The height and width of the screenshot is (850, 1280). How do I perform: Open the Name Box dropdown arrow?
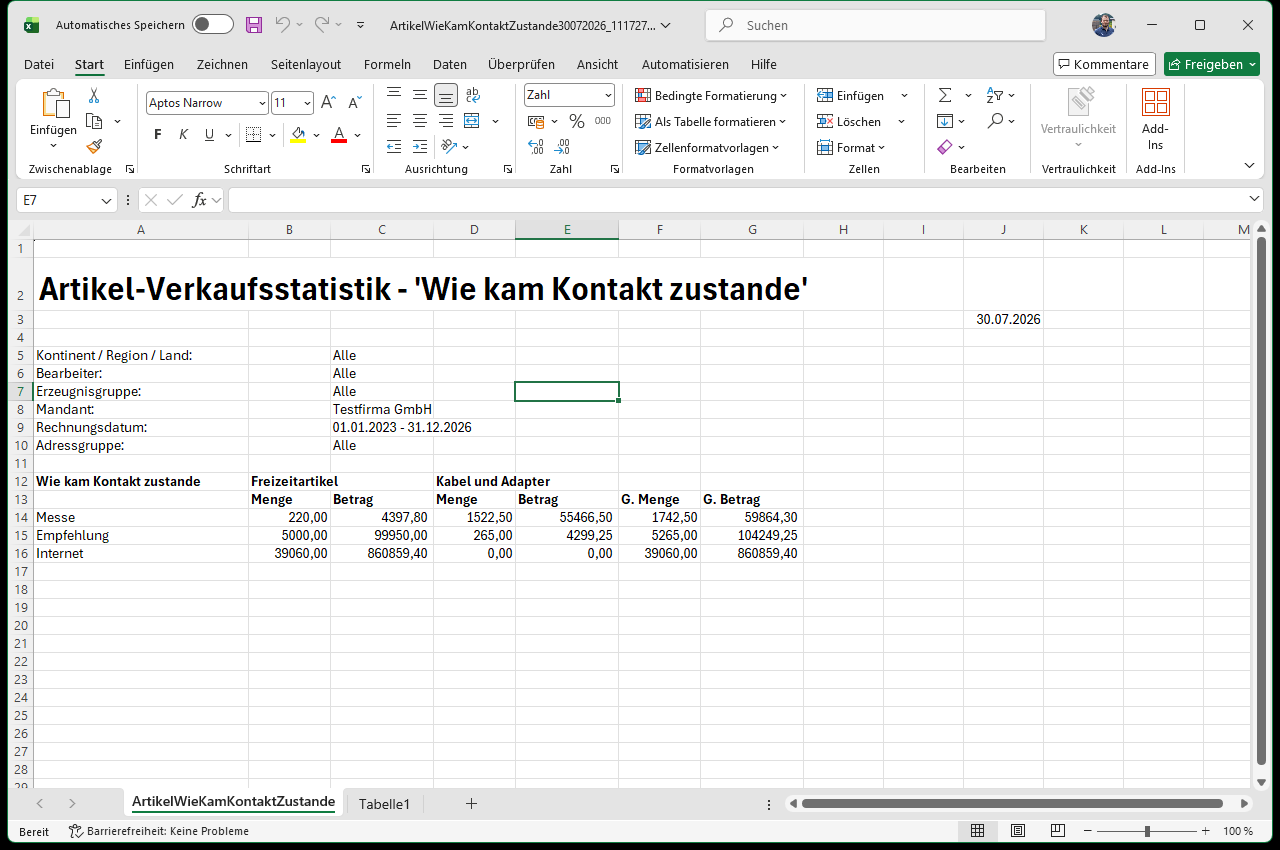click(107, 200)
